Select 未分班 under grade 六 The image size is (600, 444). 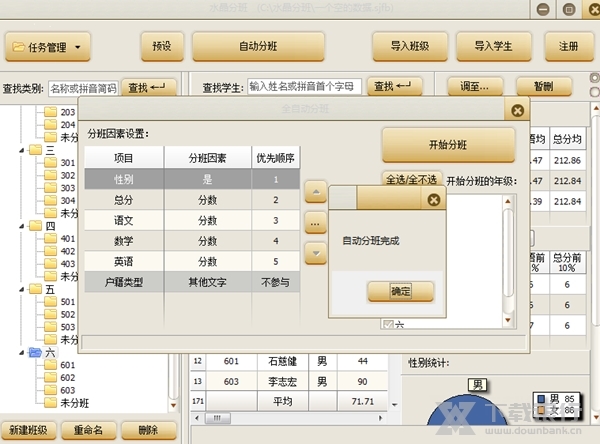pos(75,403)
